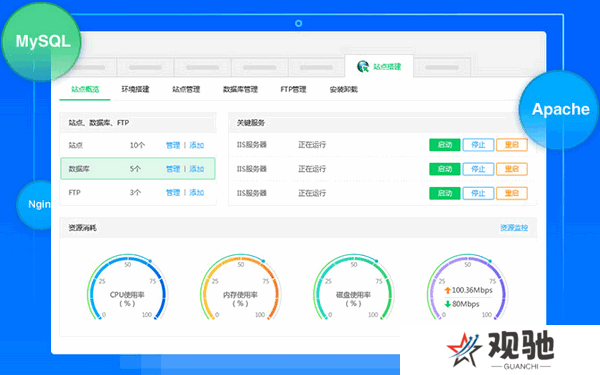The width and height of the screenshot is (600, 375).
Task: Go to the FTP管理 tab
Action: pos(293,90)
